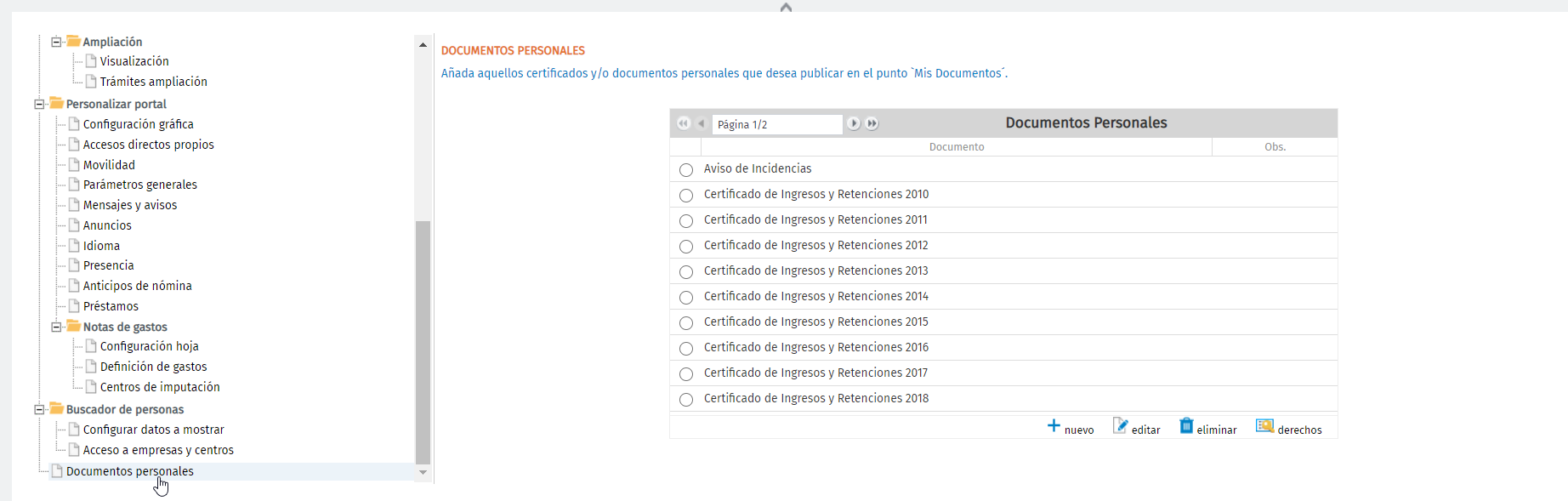This screenshot has height=501, width=1568.
Task: Select radio for Certificado de Ingresos y Retenciones 2010
Action: pyautogui.click(x=686, y=196)
